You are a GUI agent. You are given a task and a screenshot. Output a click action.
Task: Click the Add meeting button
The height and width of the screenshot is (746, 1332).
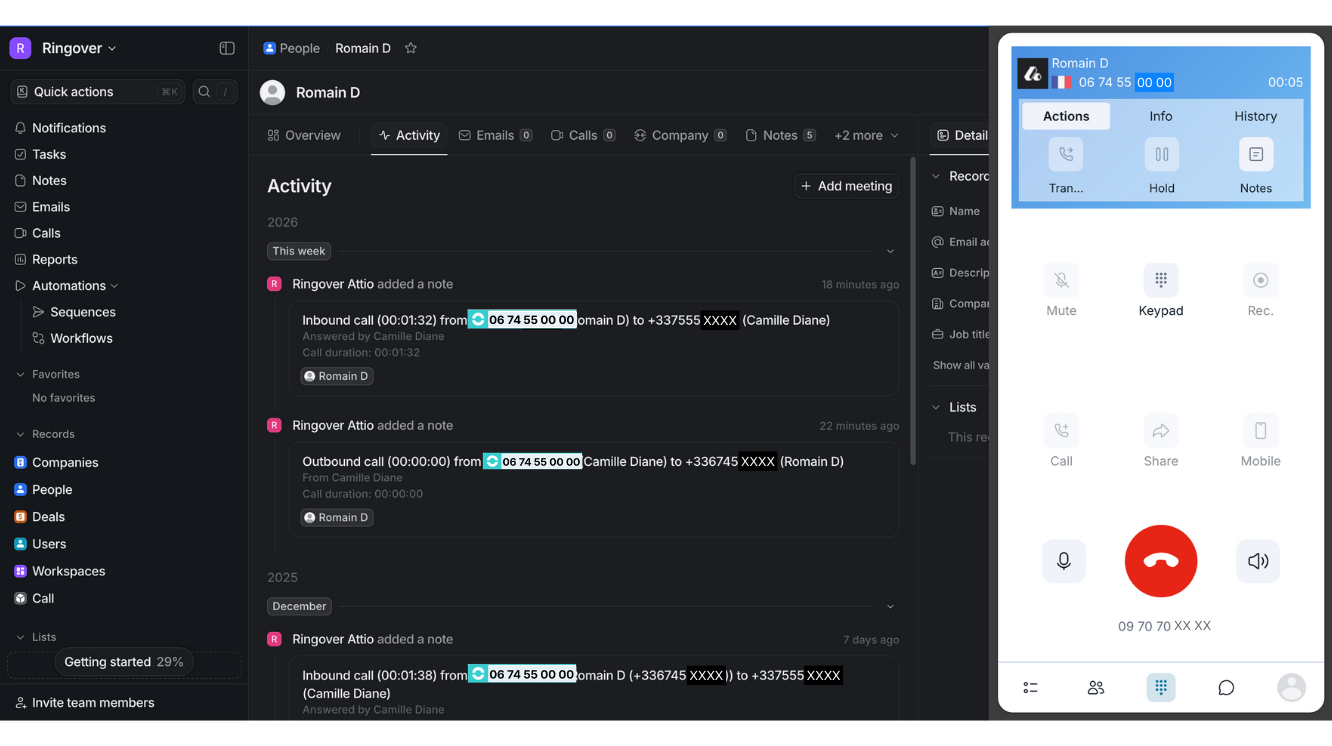pyautogui.click(x=846, y=185)
